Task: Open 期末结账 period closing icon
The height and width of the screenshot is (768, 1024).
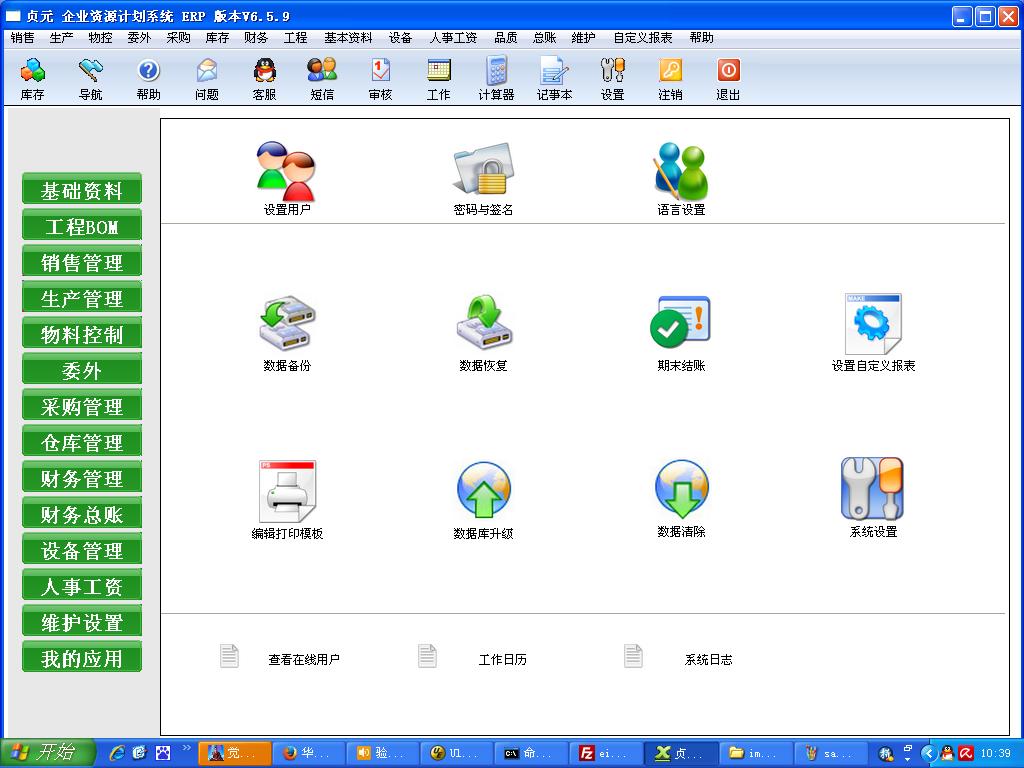Action: (x=681, y=333)
